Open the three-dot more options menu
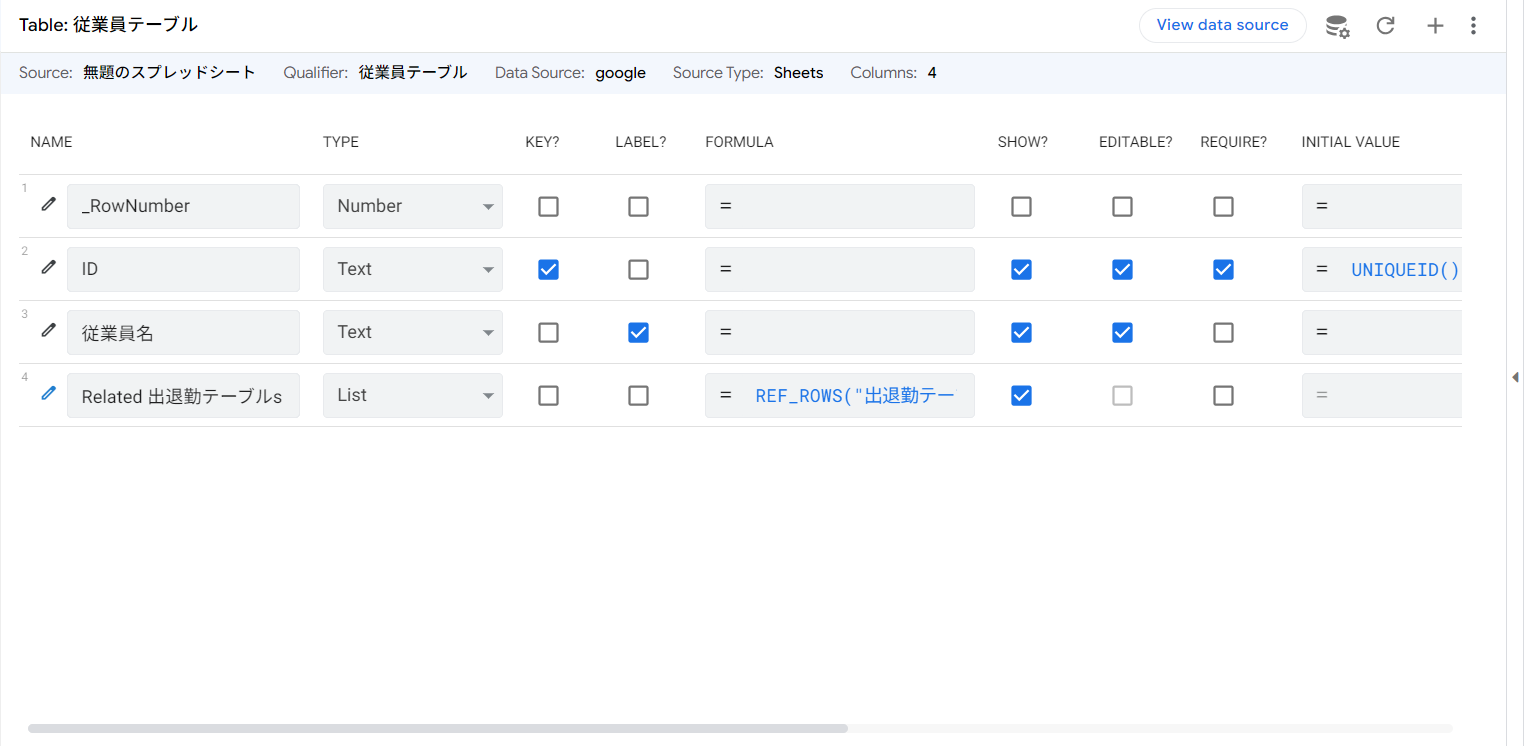1540x746 pixels. [1473, 26]
